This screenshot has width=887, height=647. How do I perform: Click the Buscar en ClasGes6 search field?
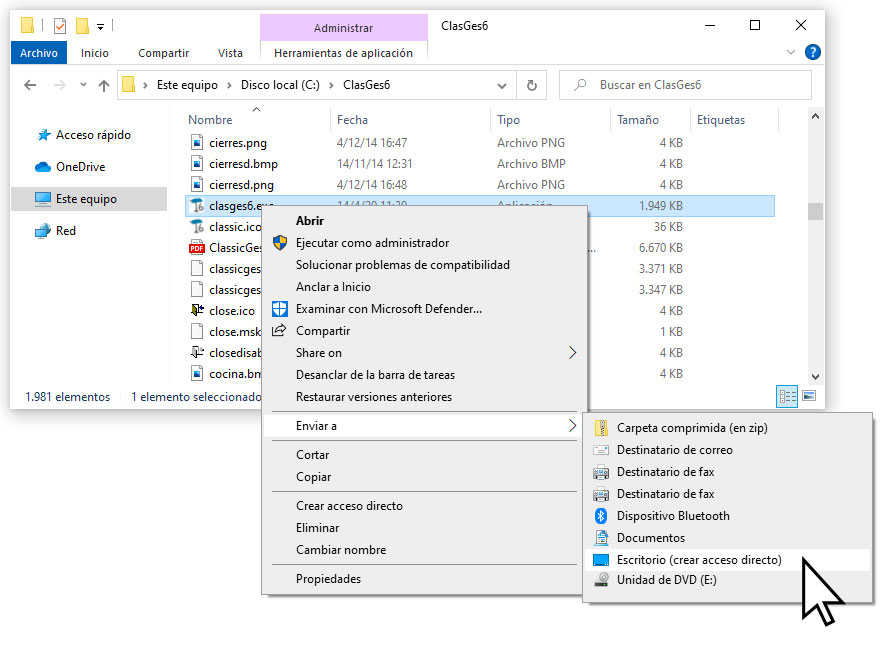pos(685,85)
